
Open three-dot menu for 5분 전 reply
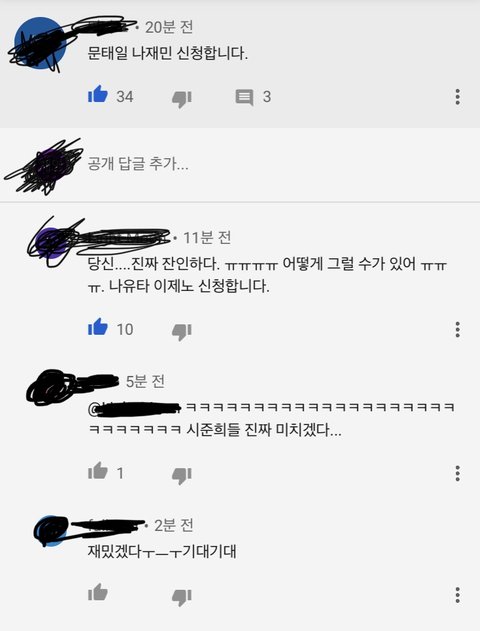click(x=457, y=473)
